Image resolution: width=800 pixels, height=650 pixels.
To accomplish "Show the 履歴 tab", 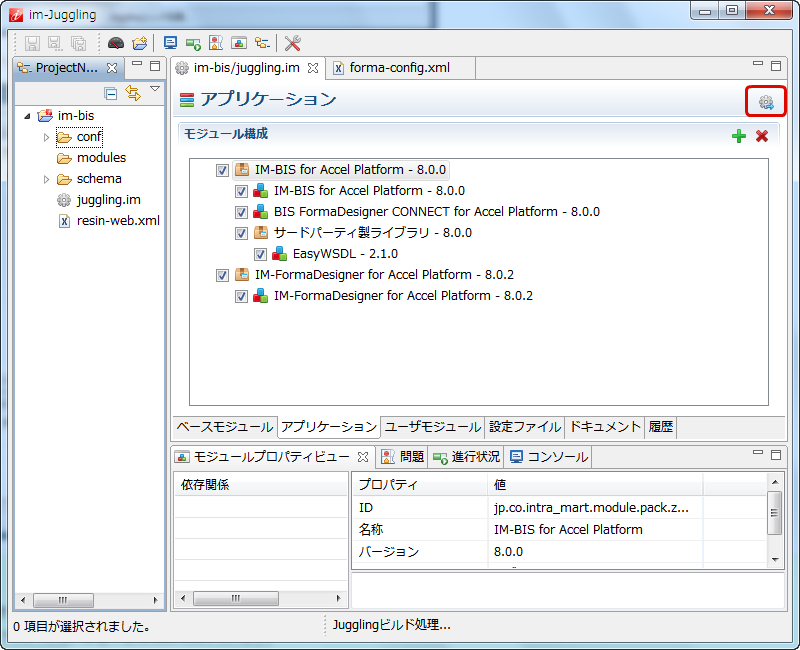I will (661, 427).
